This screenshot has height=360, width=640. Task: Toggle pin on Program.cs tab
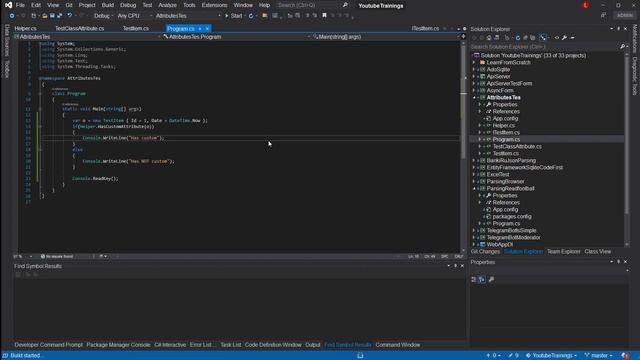[x=200, y=29]
